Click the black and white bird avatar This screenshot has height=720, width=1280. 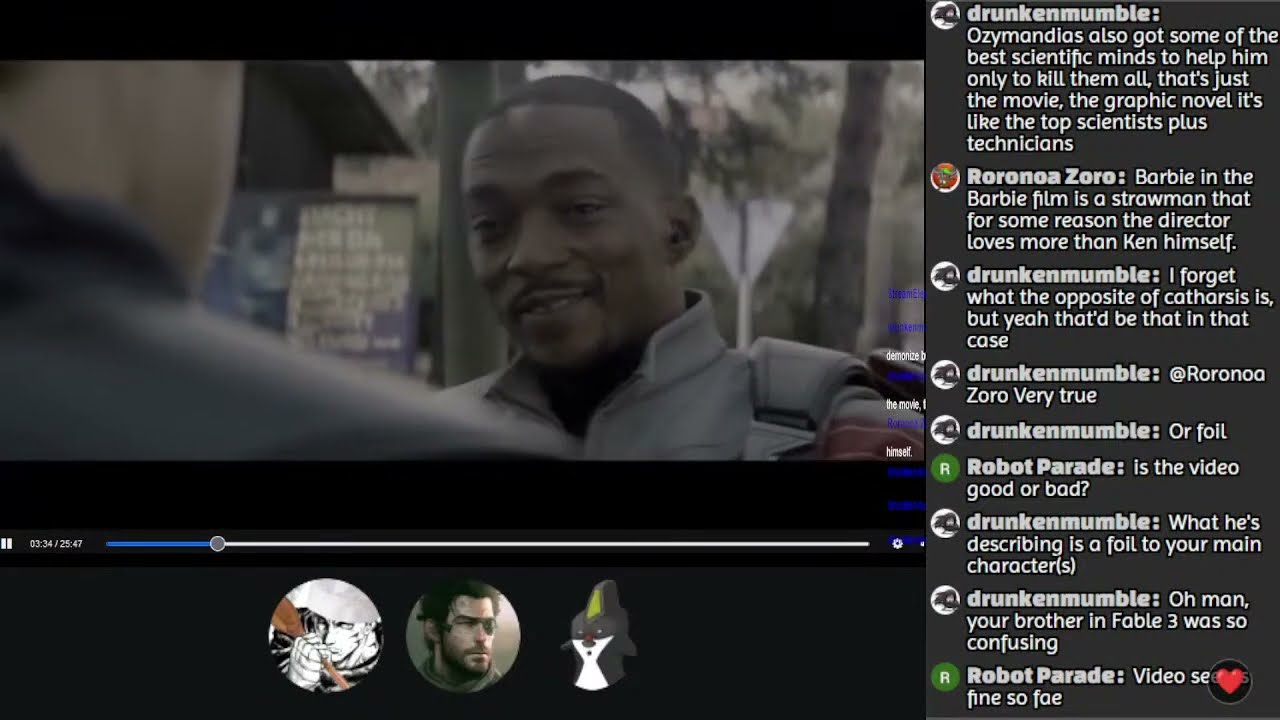tap(598, 635)
